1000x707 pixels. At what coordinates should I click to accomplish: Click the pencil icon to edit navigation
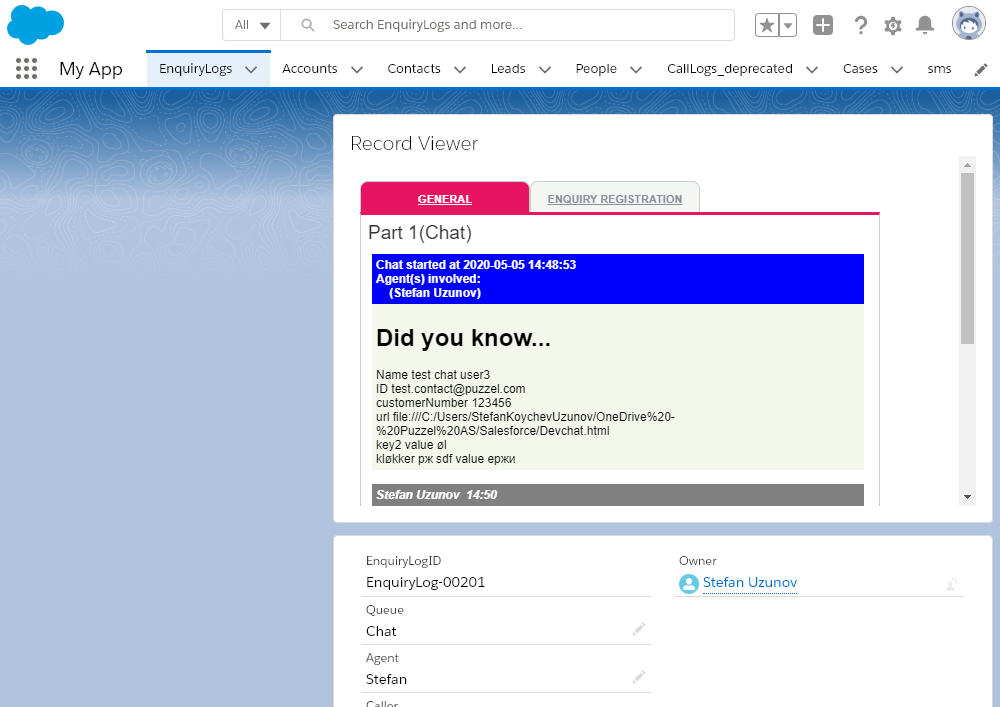981,69
